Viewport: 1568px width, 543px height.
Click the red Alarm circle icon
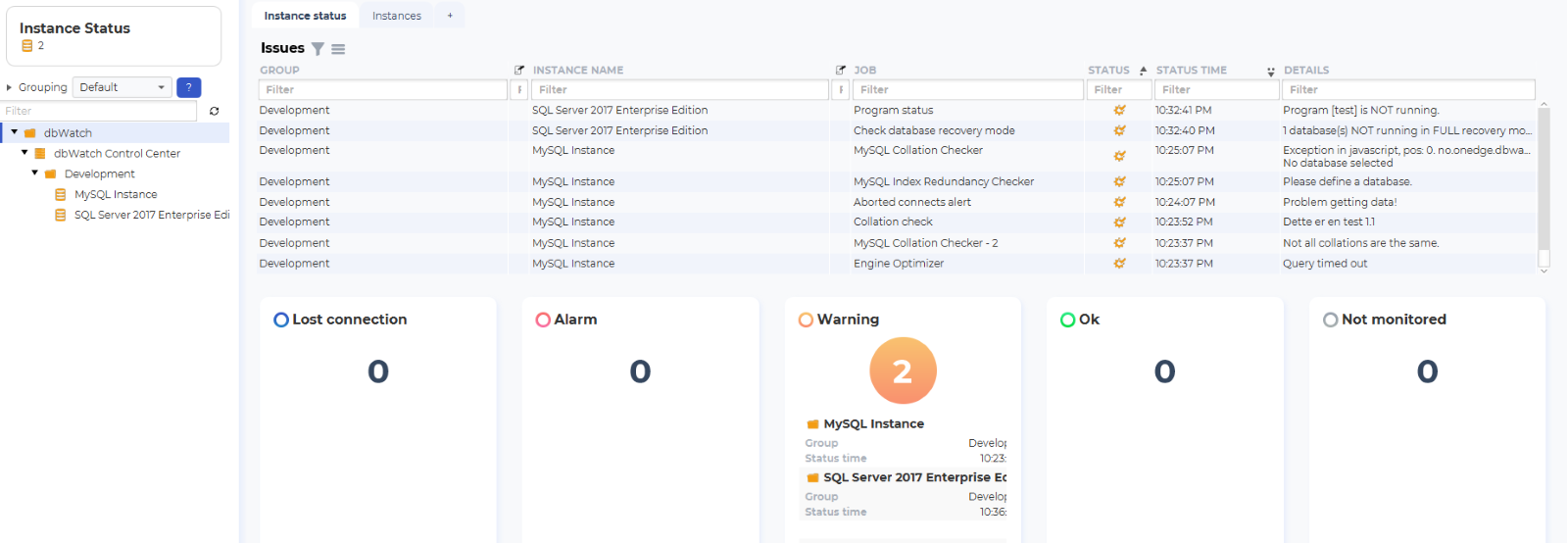coord(543,320)
